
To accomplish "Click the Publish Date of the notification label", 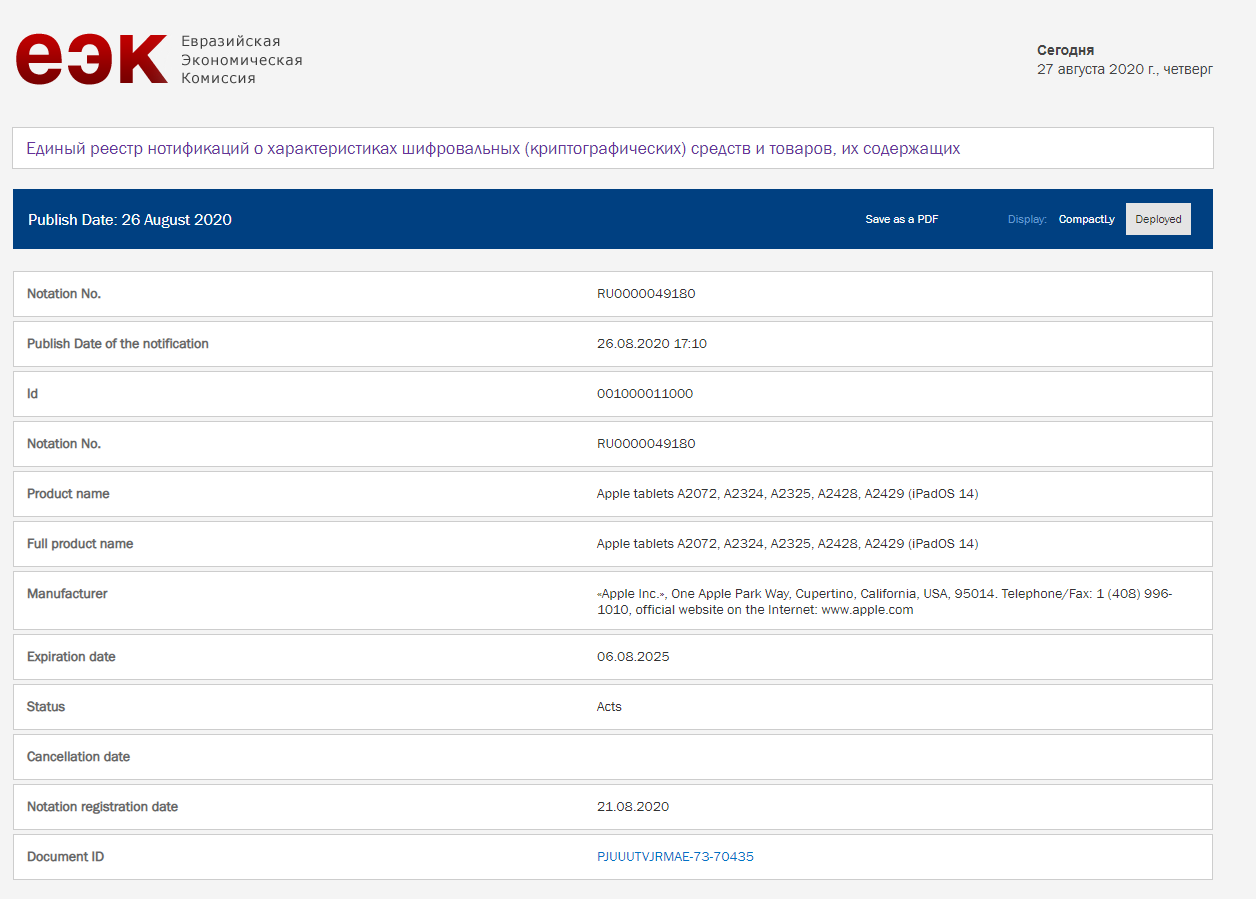I will (118, 344).
